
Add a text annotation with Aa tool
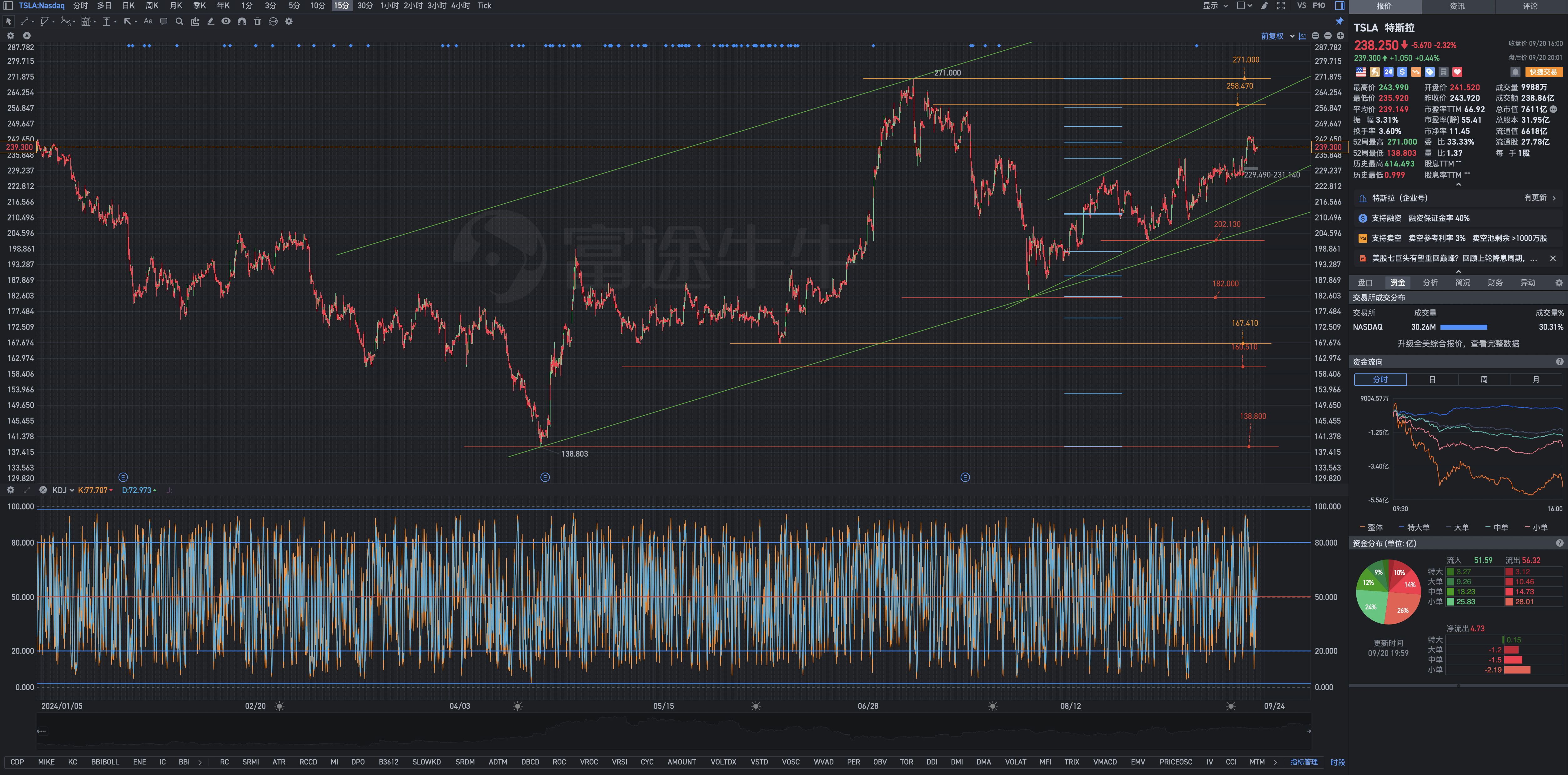pos(148,21)
